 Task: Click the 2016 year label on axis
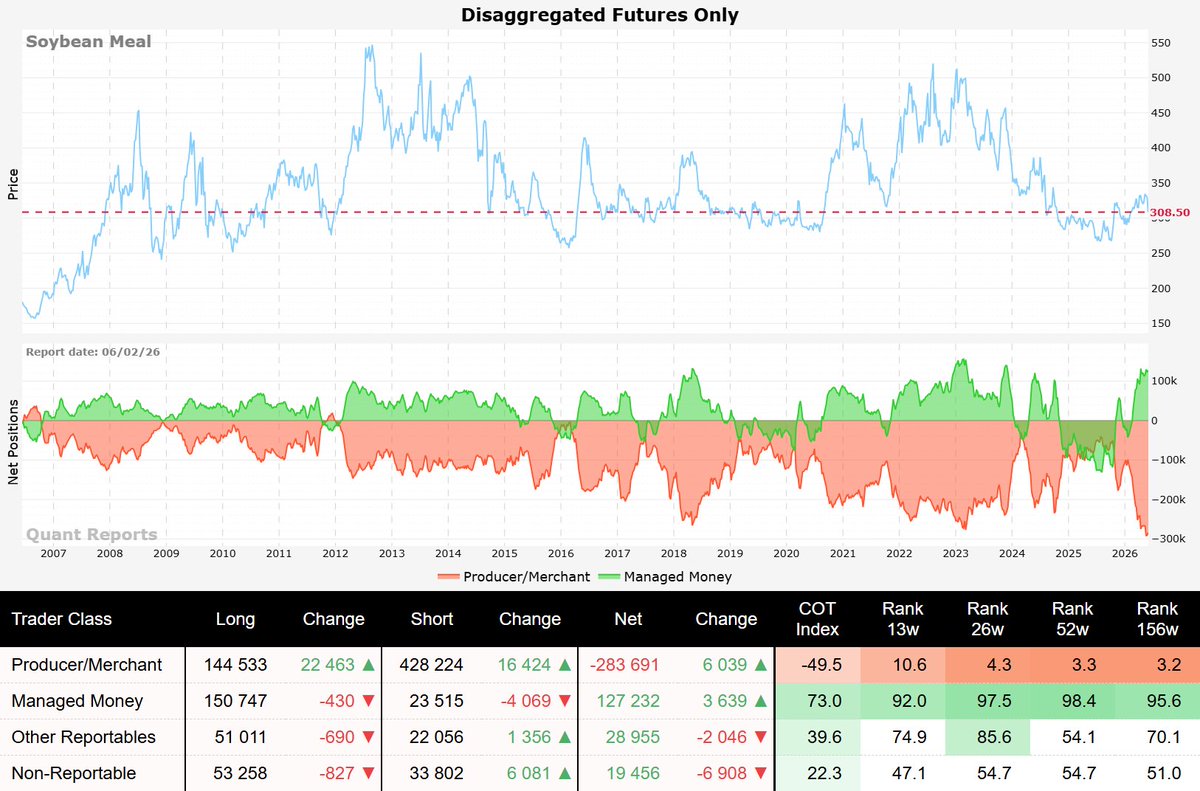pyautogui.click(x=561, y=553)
